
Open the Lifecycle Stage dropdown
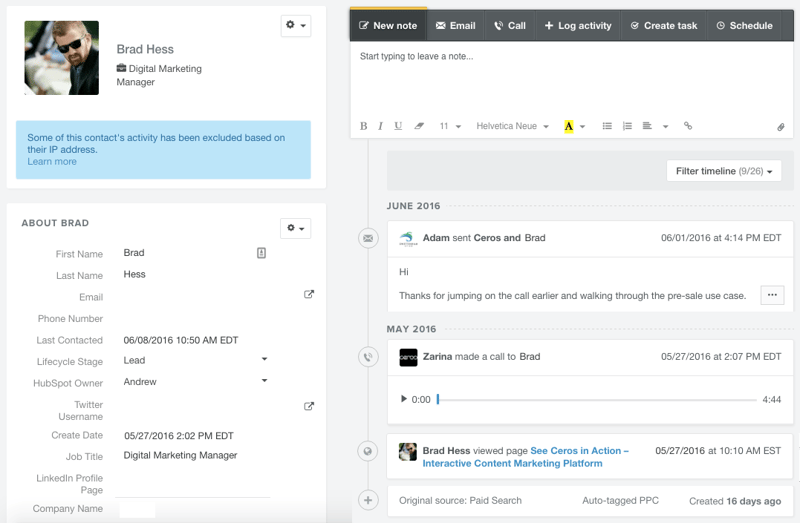tap(264, 360)
